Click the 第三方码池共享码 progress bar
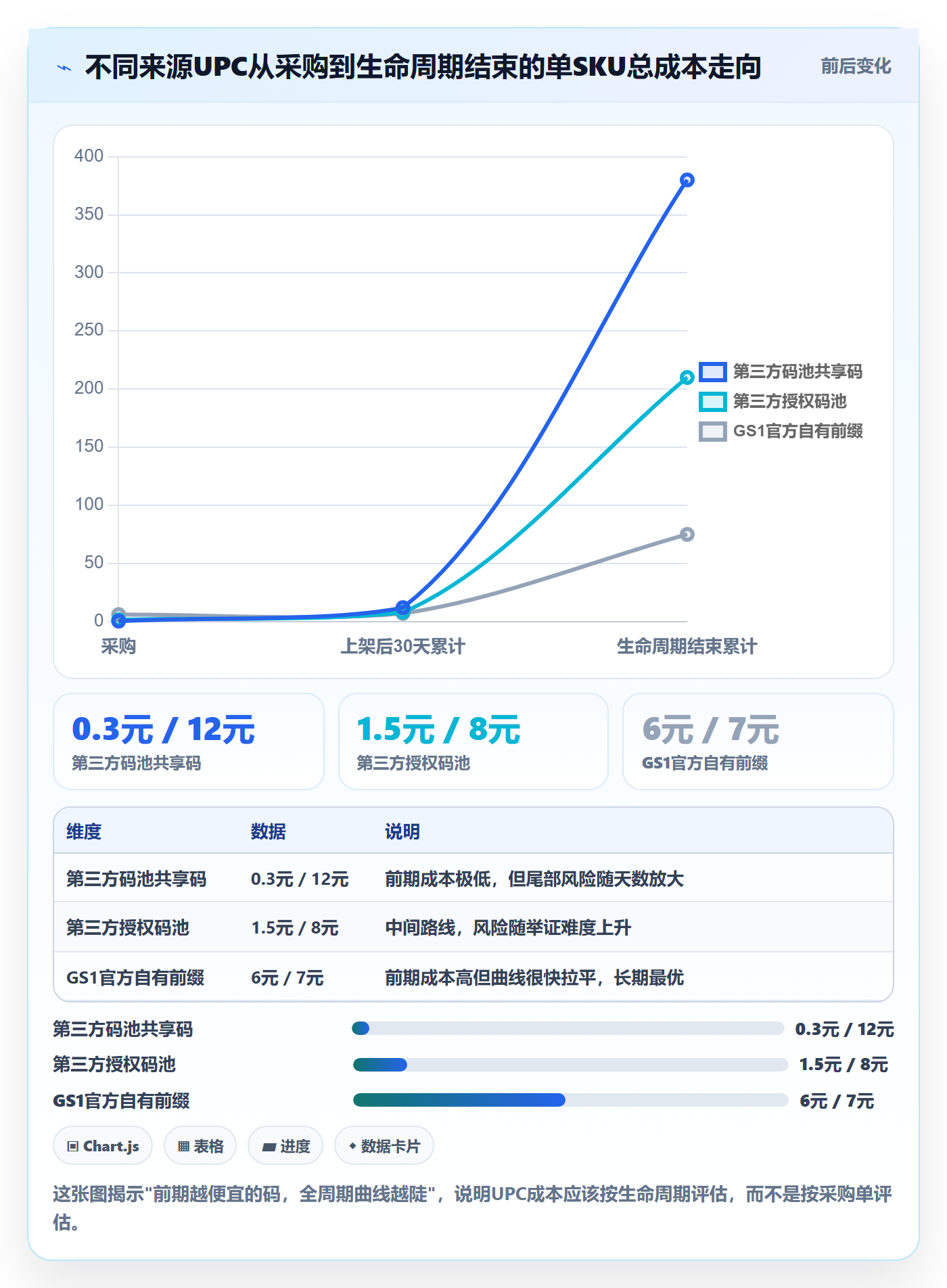This screenshot has height=1288, width=947. point(568,1028)
